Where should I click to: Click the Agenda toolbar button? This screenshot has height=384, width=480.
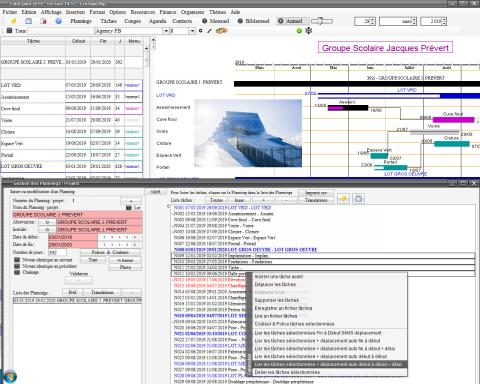tap(157, 21)
